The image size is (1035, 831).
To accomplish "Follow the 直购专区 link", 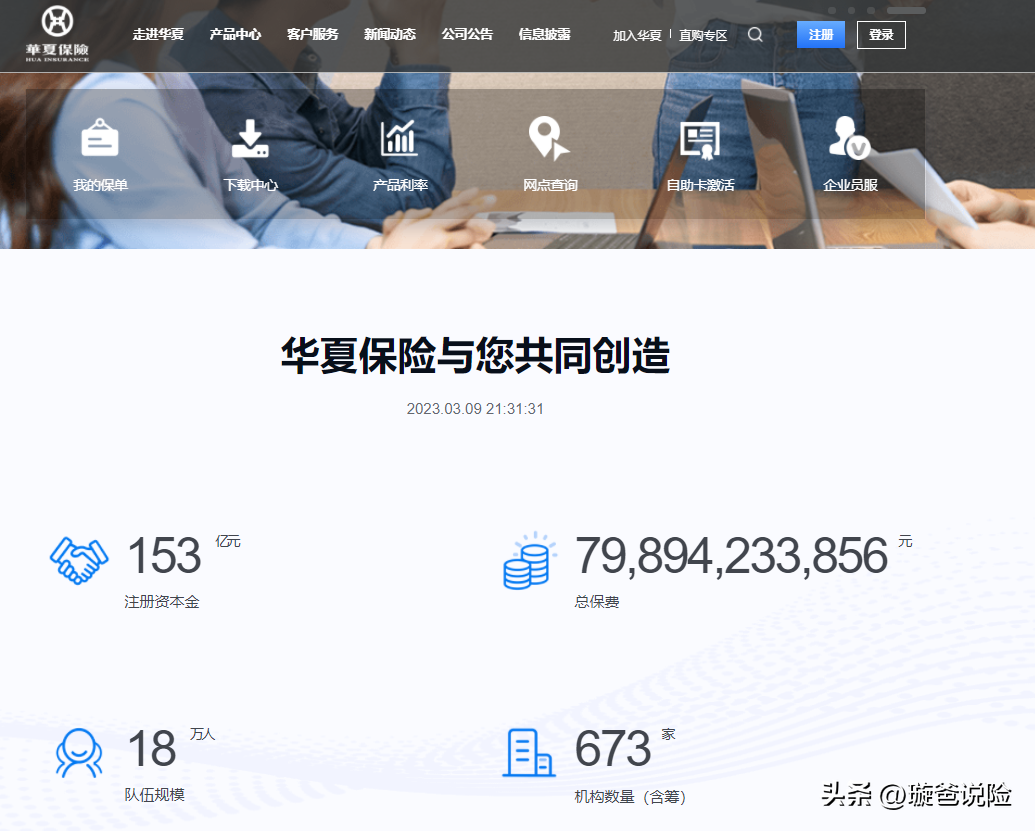I will click(703, 36).
